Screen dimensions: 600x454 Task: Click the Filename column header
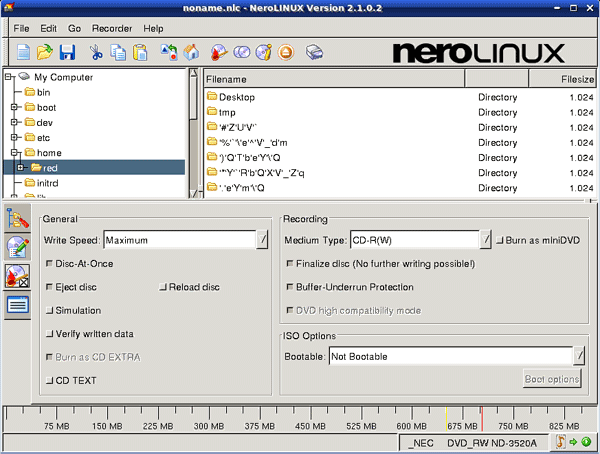(334, 79)
